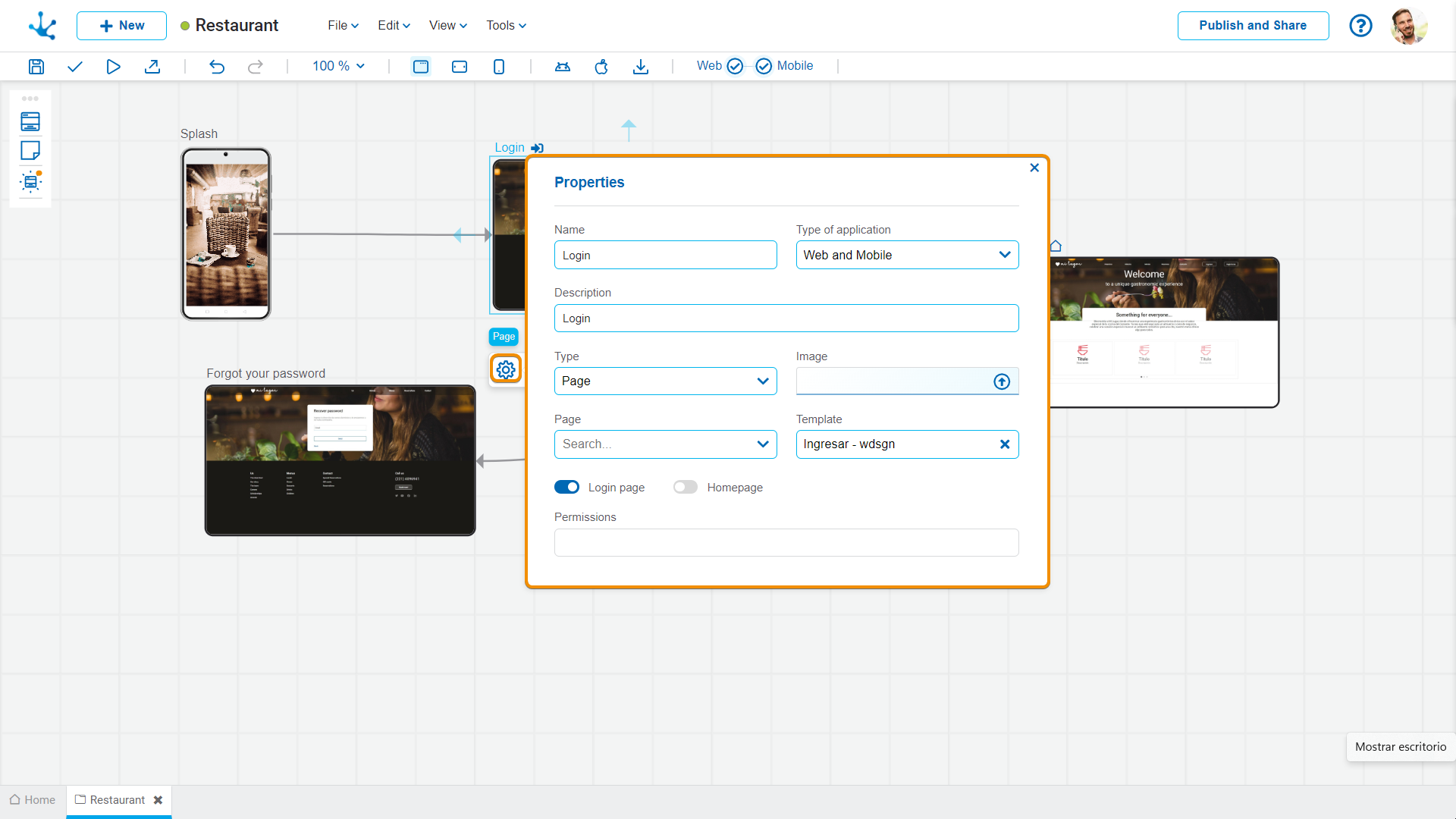Open the 100 % zoom dropdown
Screen dimensions: 1456x819
pyautogui.click(x=338, y=66)
